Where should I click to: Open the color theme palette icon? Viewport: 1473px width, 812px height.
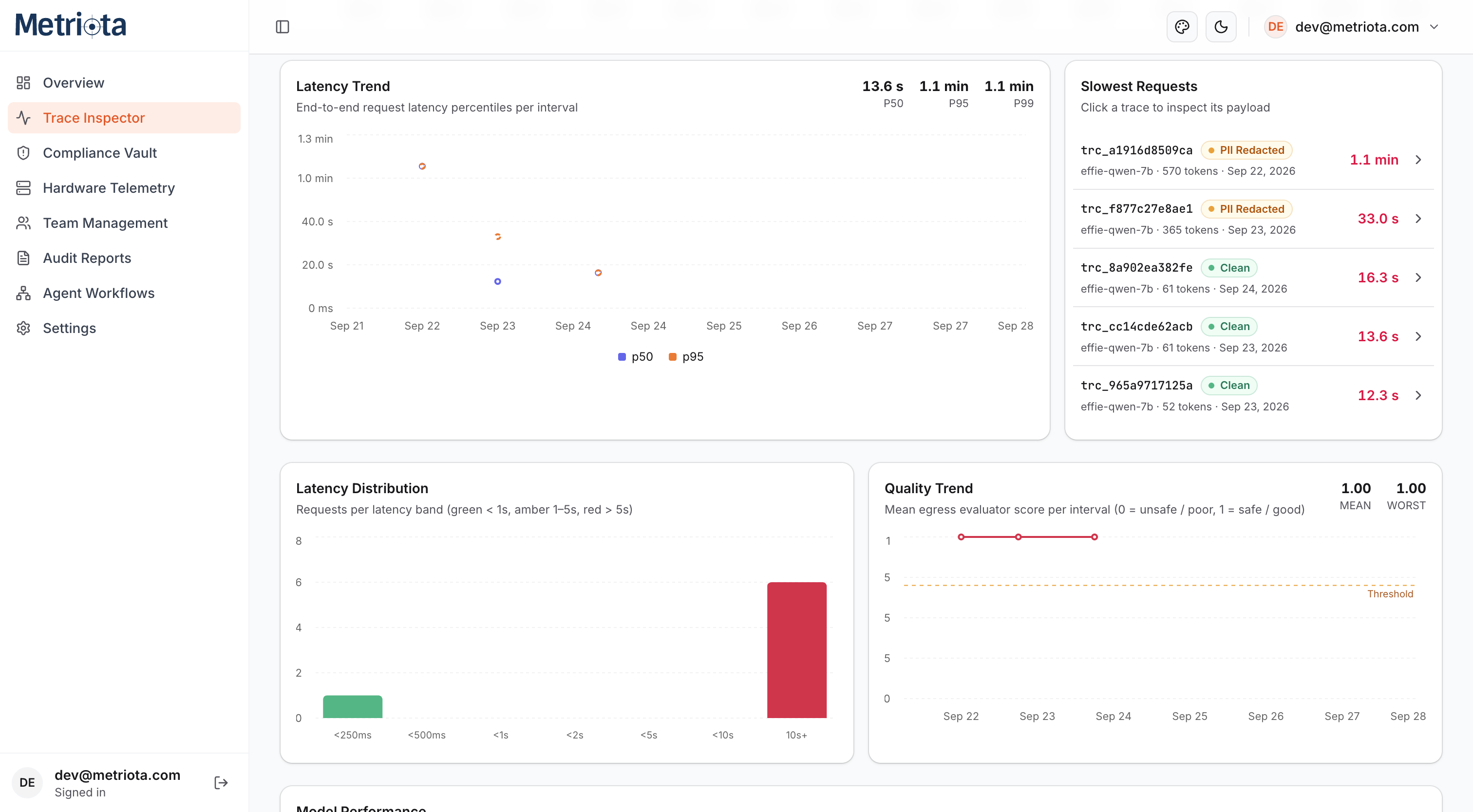coord(1182,27)
